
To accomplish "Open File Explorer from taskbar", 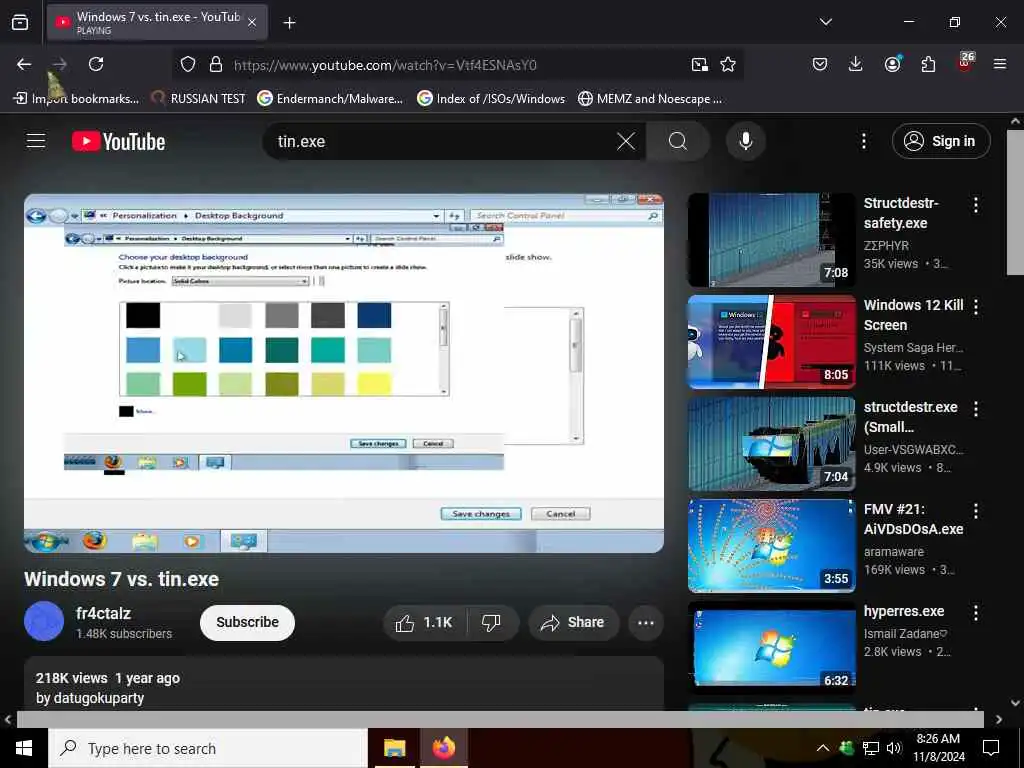I will pyautogui.click(x=394, y=748).
